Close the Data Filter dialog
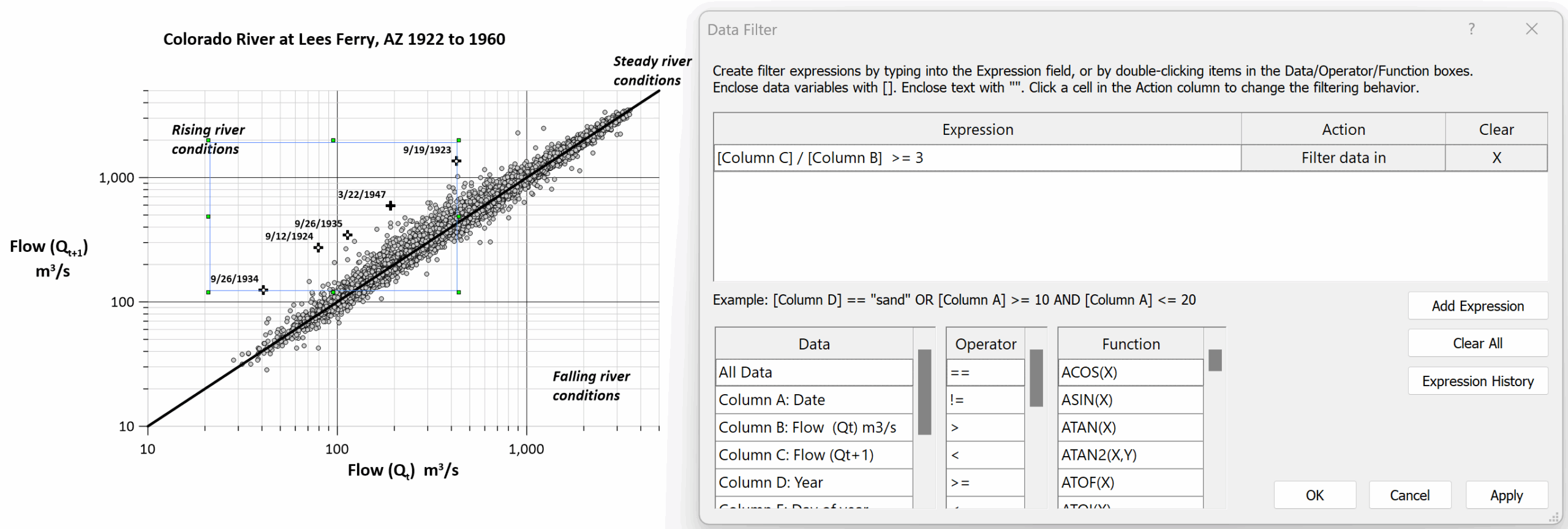1568x529 pixels. pyautogui.click(x=1531, y=29)
